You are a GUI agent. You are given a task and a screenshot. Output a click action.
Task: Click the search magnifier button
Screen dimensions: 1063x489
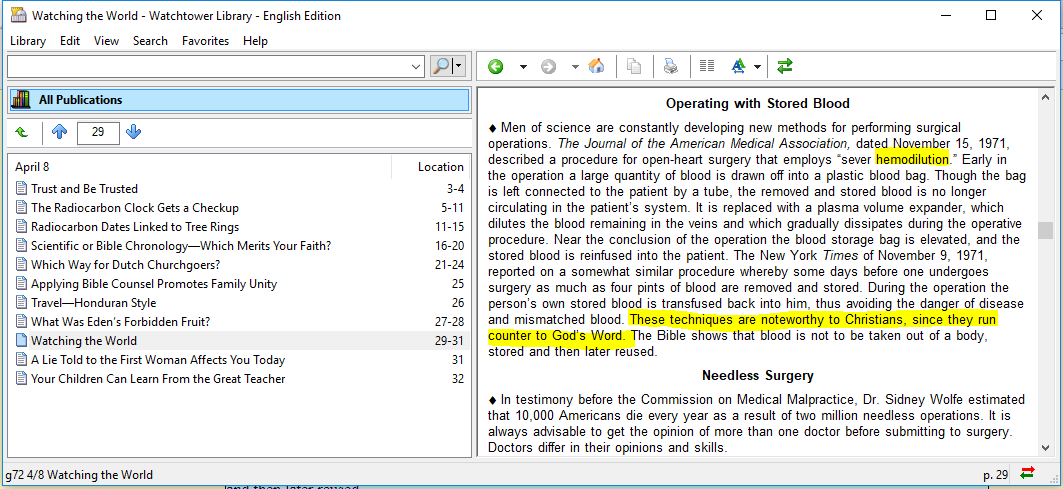441,66
